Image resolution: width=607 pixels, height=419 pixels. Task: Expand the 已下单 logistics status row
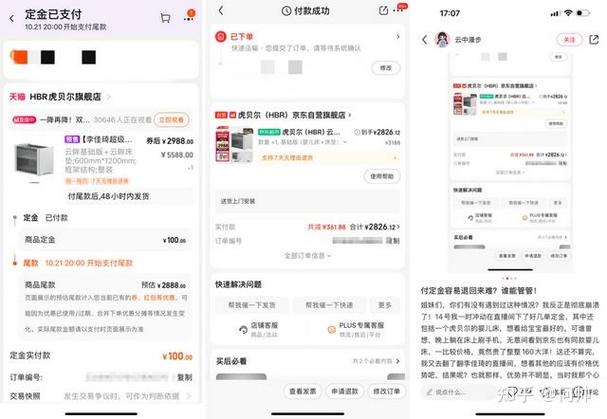click(398, 36)
